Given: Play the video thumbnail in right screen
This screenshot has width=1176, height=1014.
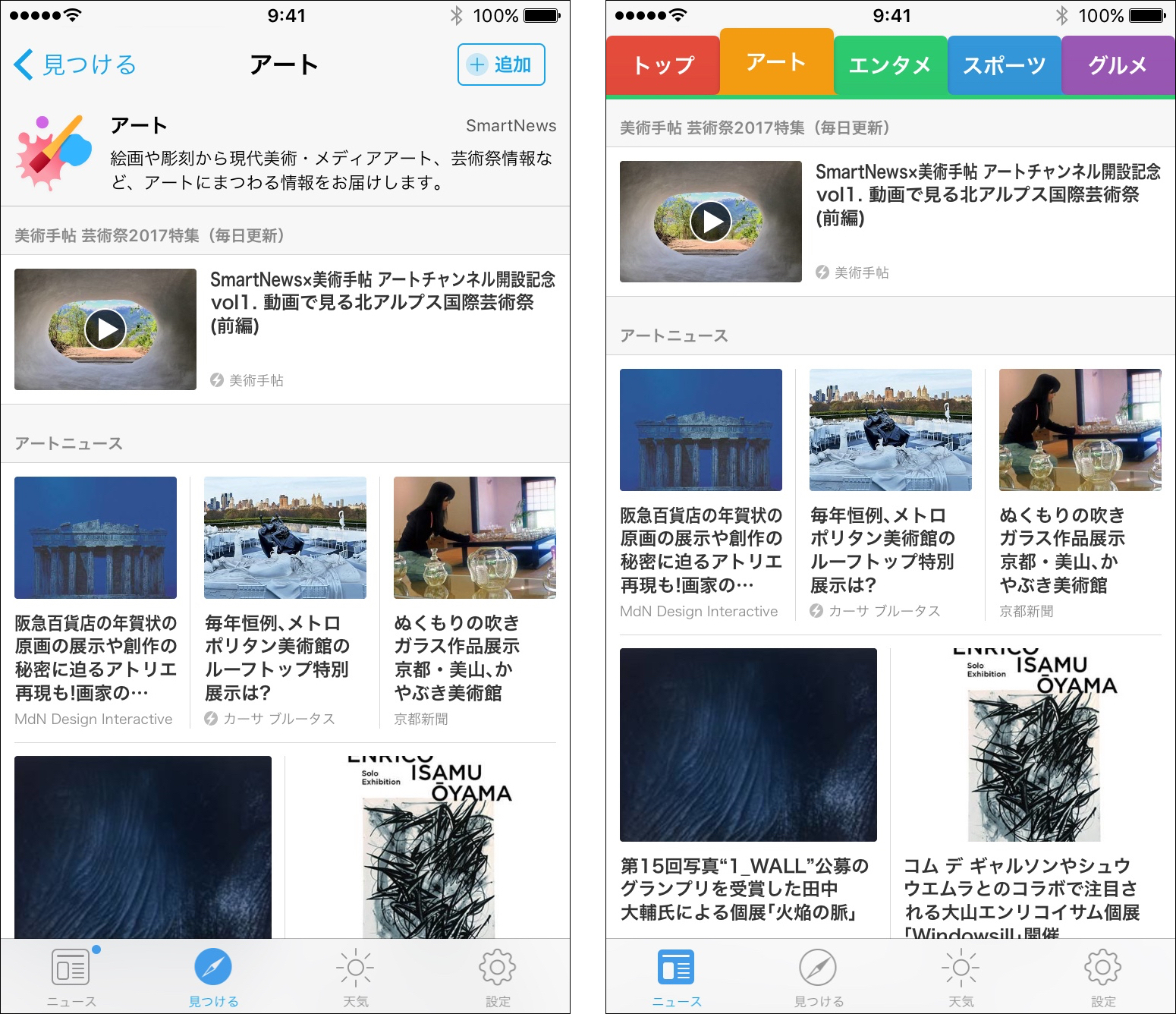Looking at the screenshot, I should tap(711, 222).
